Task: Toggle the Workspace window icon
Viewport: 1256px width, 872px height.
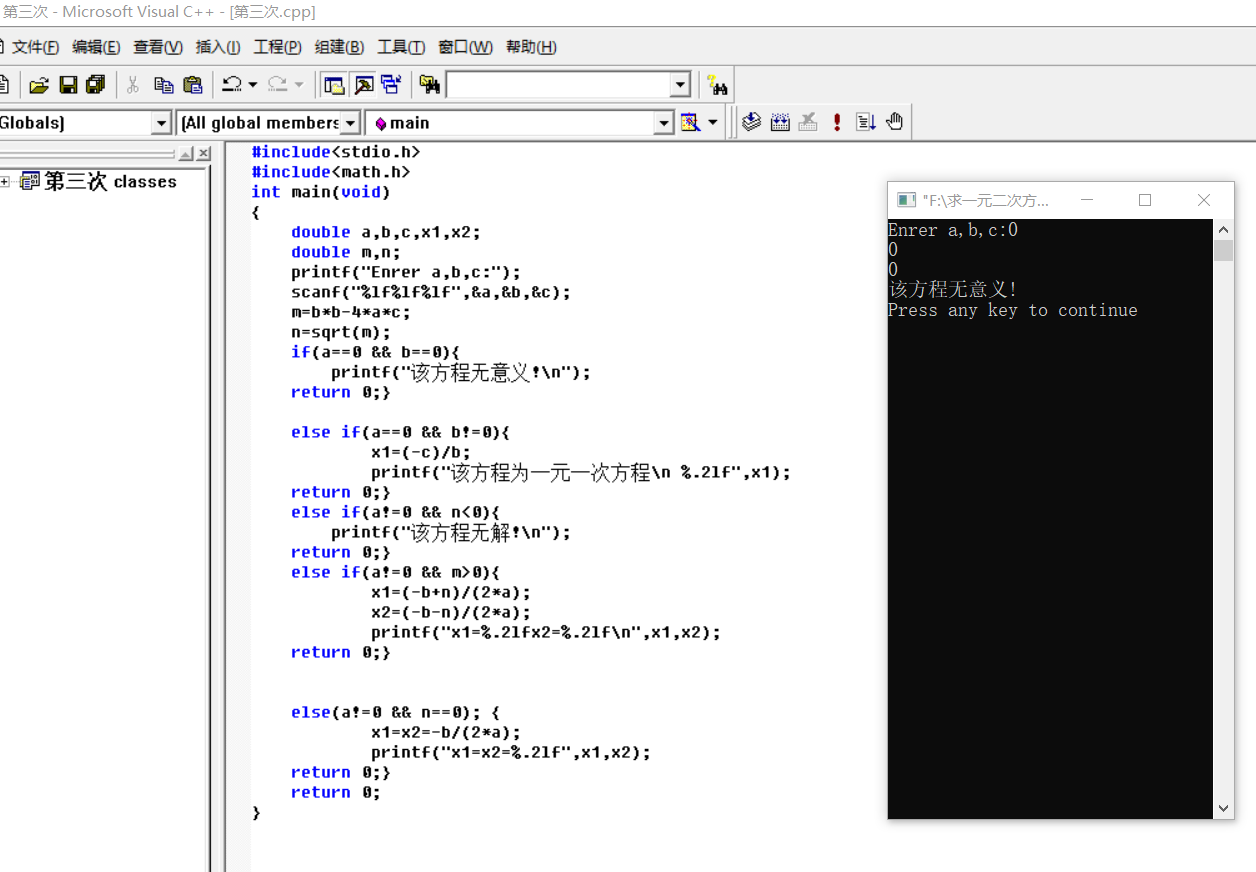Action: (x=334, y=85)
